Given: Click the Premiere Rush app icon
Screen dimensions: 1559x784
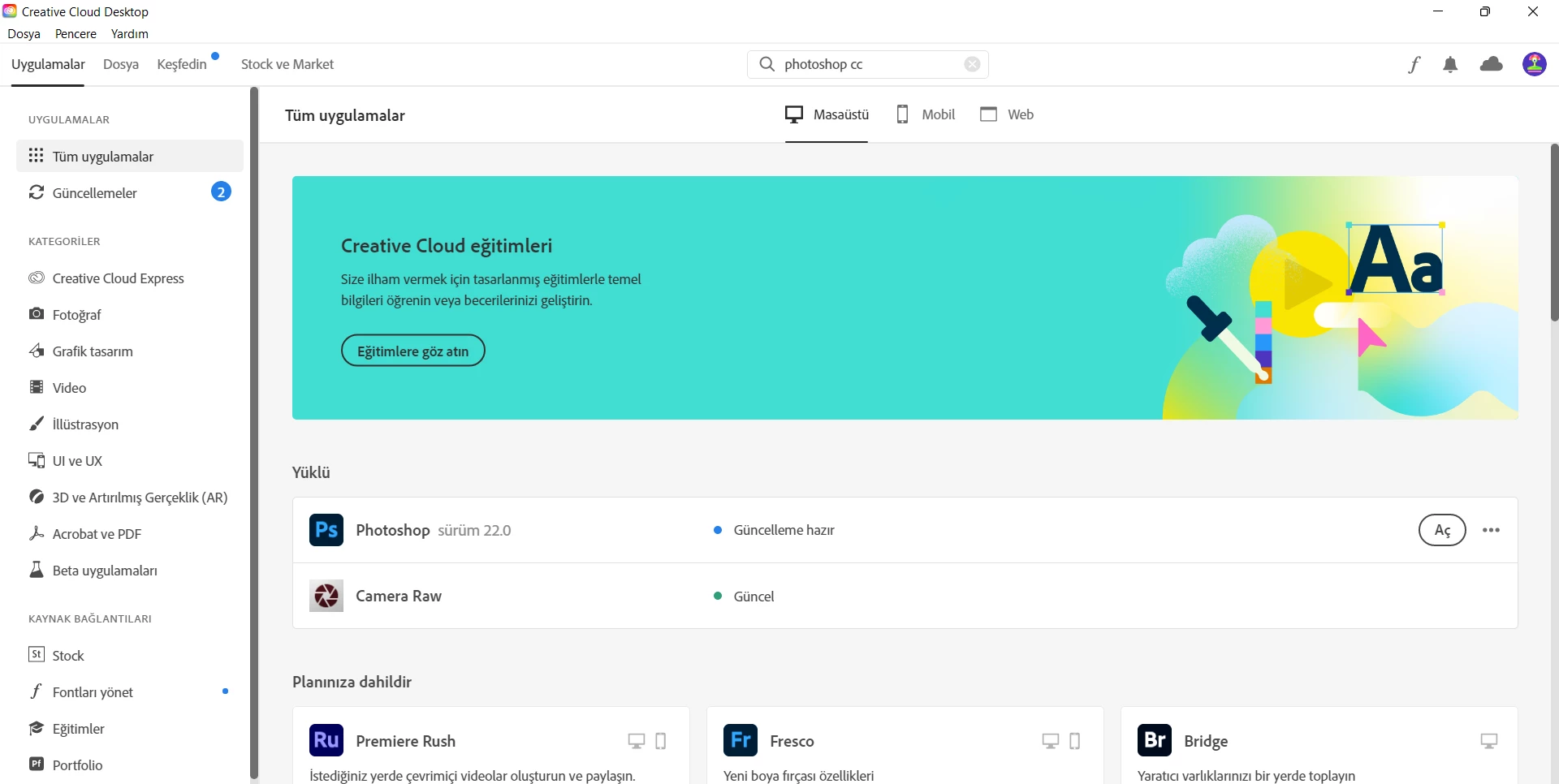Looking at the screenshot, I should pos(326,740).
